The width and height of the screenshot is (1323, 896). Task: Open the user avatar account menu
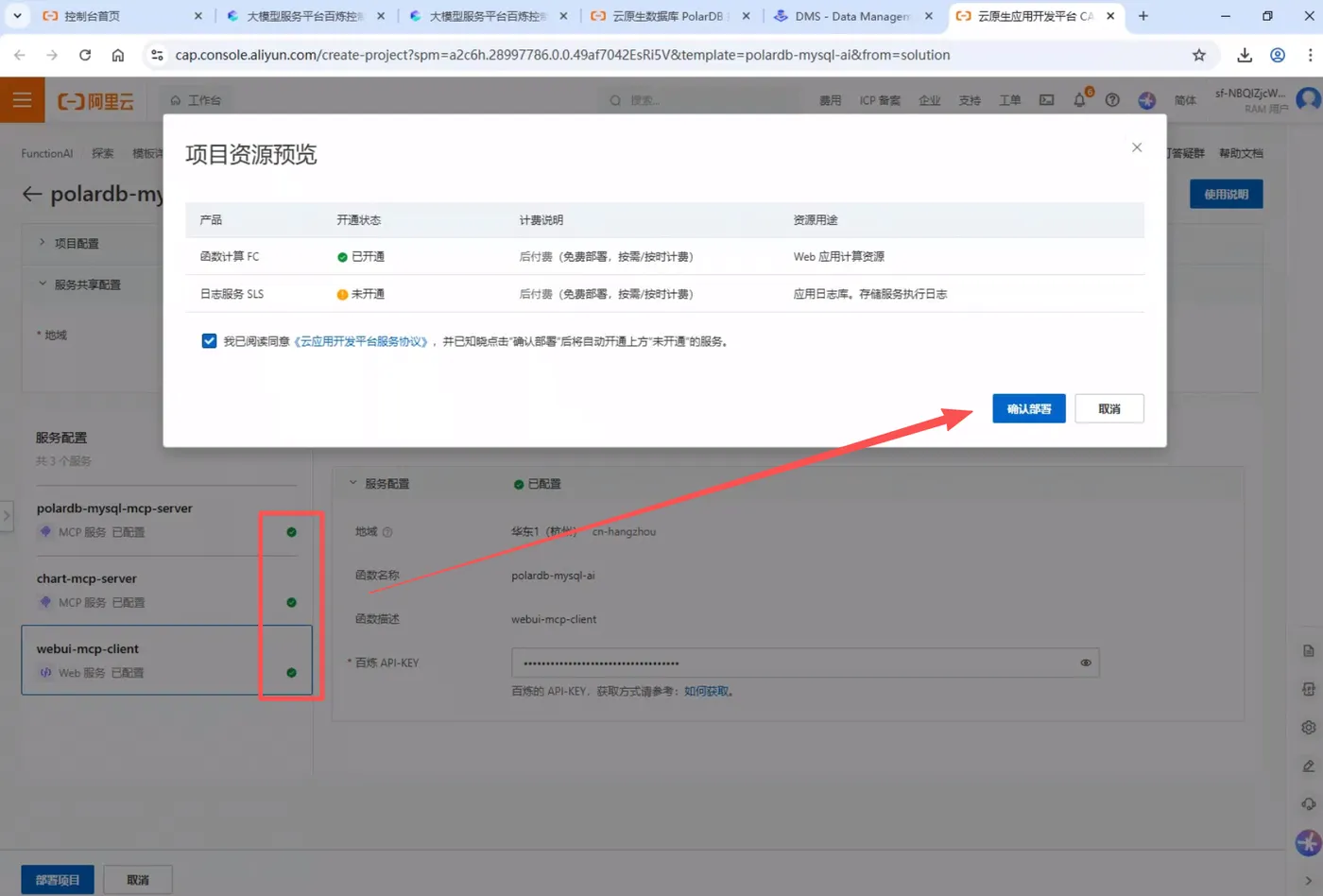tap(1309, 99)
